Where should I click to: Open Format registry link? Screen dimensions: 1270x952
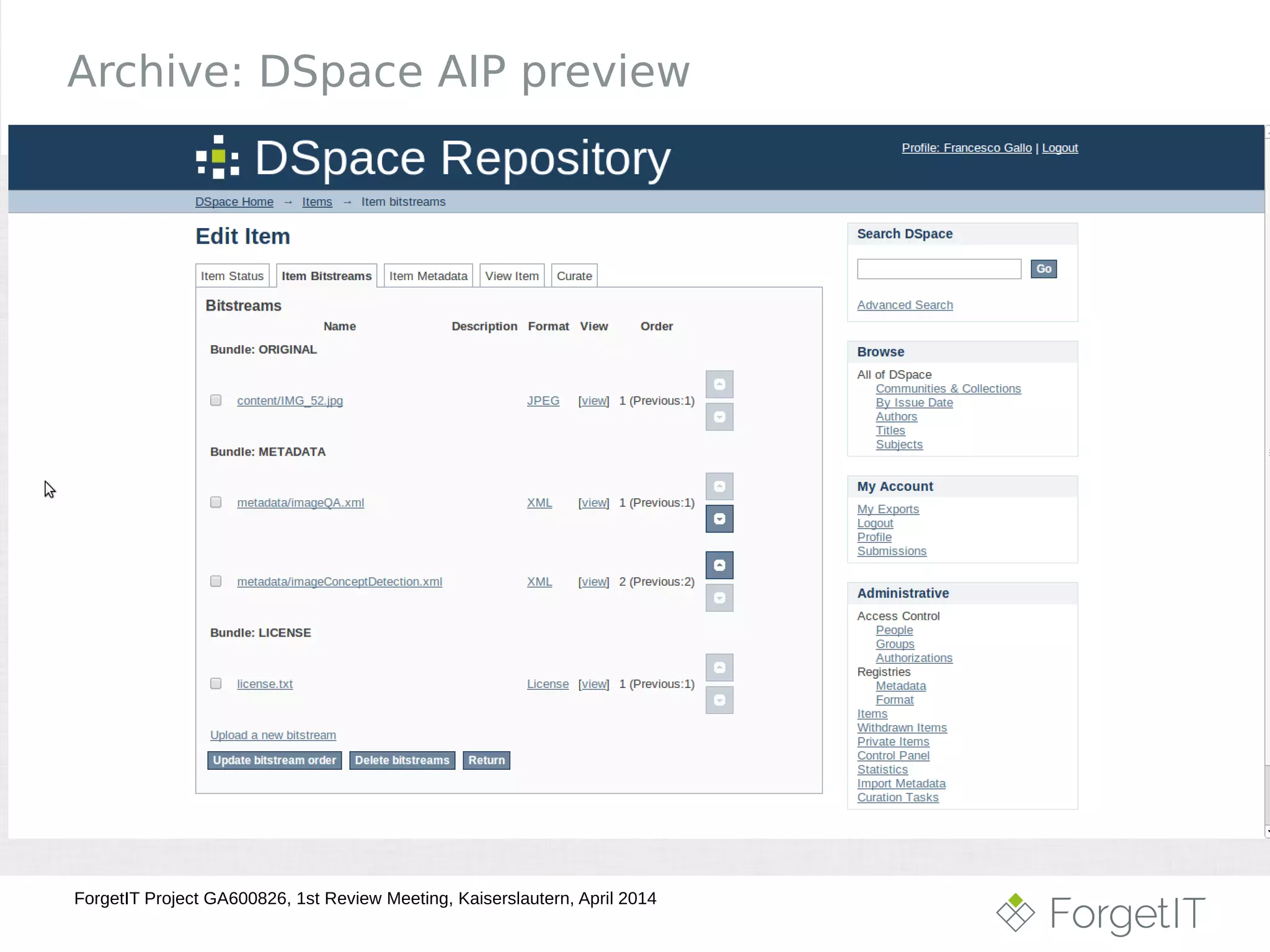pos(894,700)
